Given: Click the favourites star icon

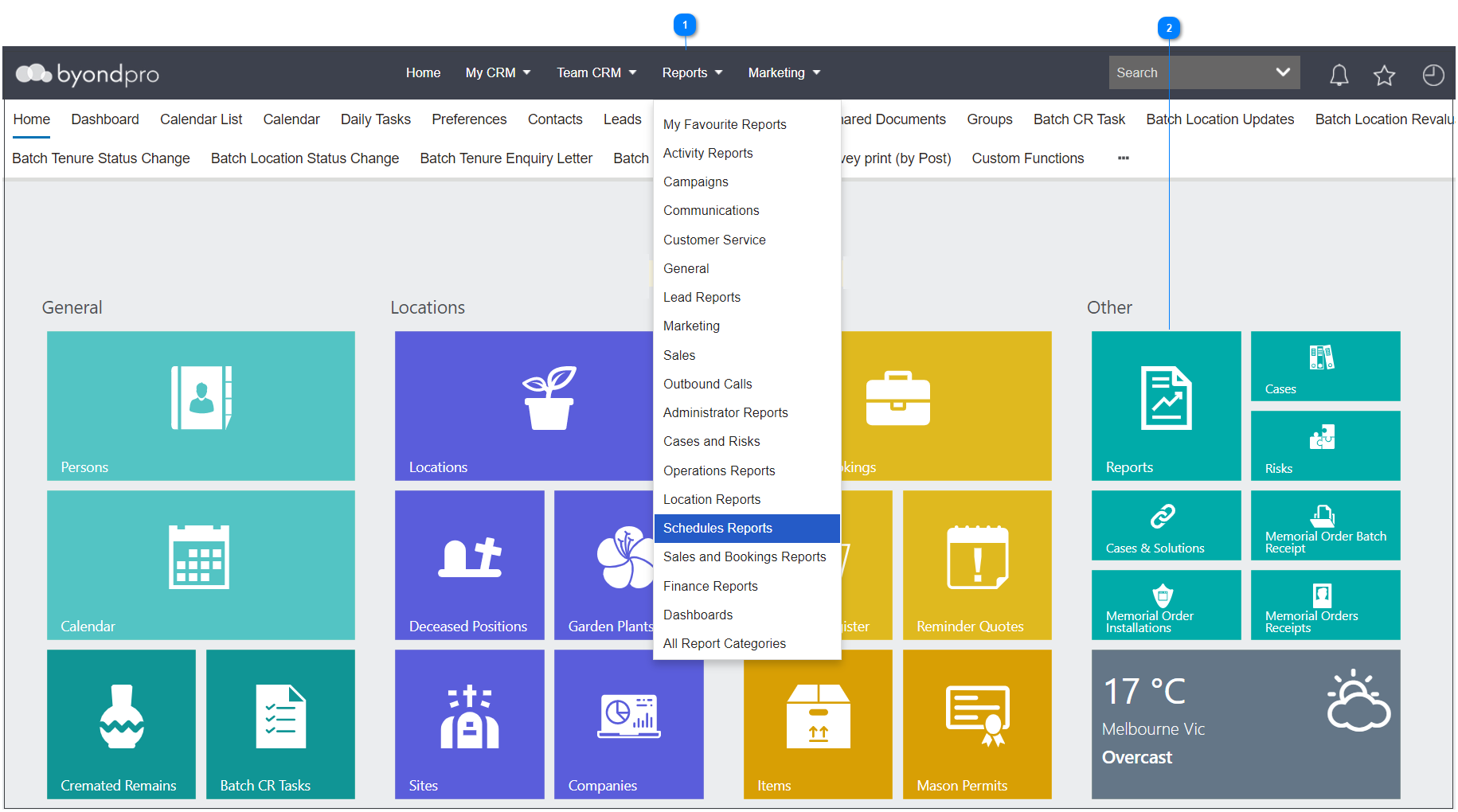Looking at the screenshot, I should (1384, 75).
